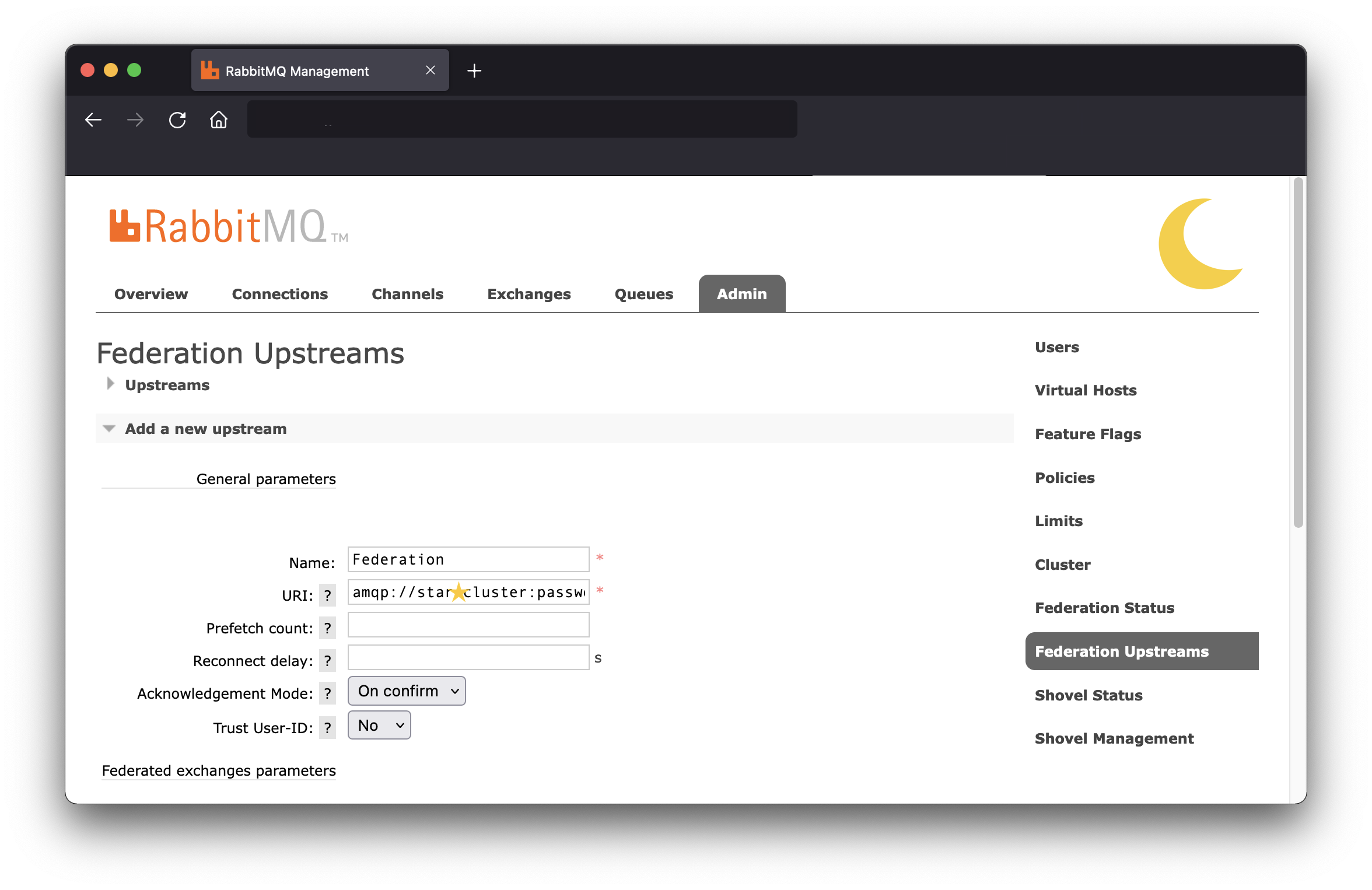Open the Acknowledgement Mode dropdown
1372x890 pixels.
[x=407, y=691]
